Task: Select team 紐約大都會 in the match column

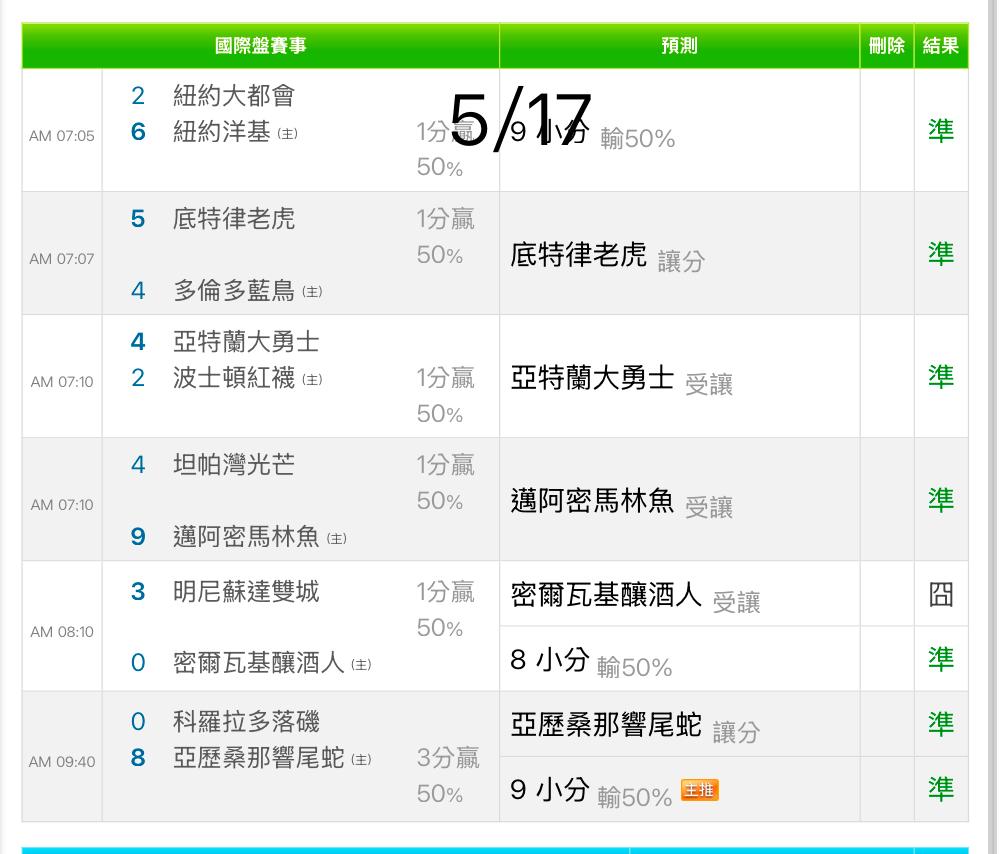Action: point(234,96)
